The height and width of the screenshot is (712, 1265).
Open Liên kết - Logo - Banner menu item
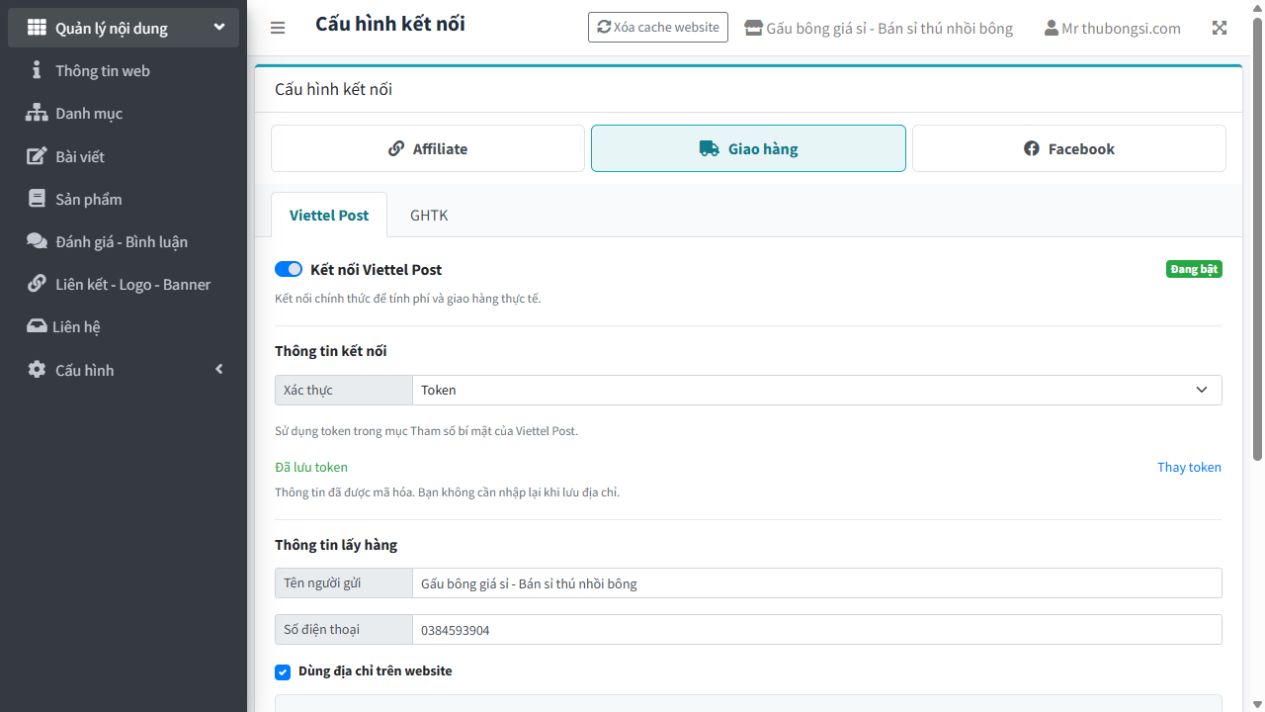point(123,284)
